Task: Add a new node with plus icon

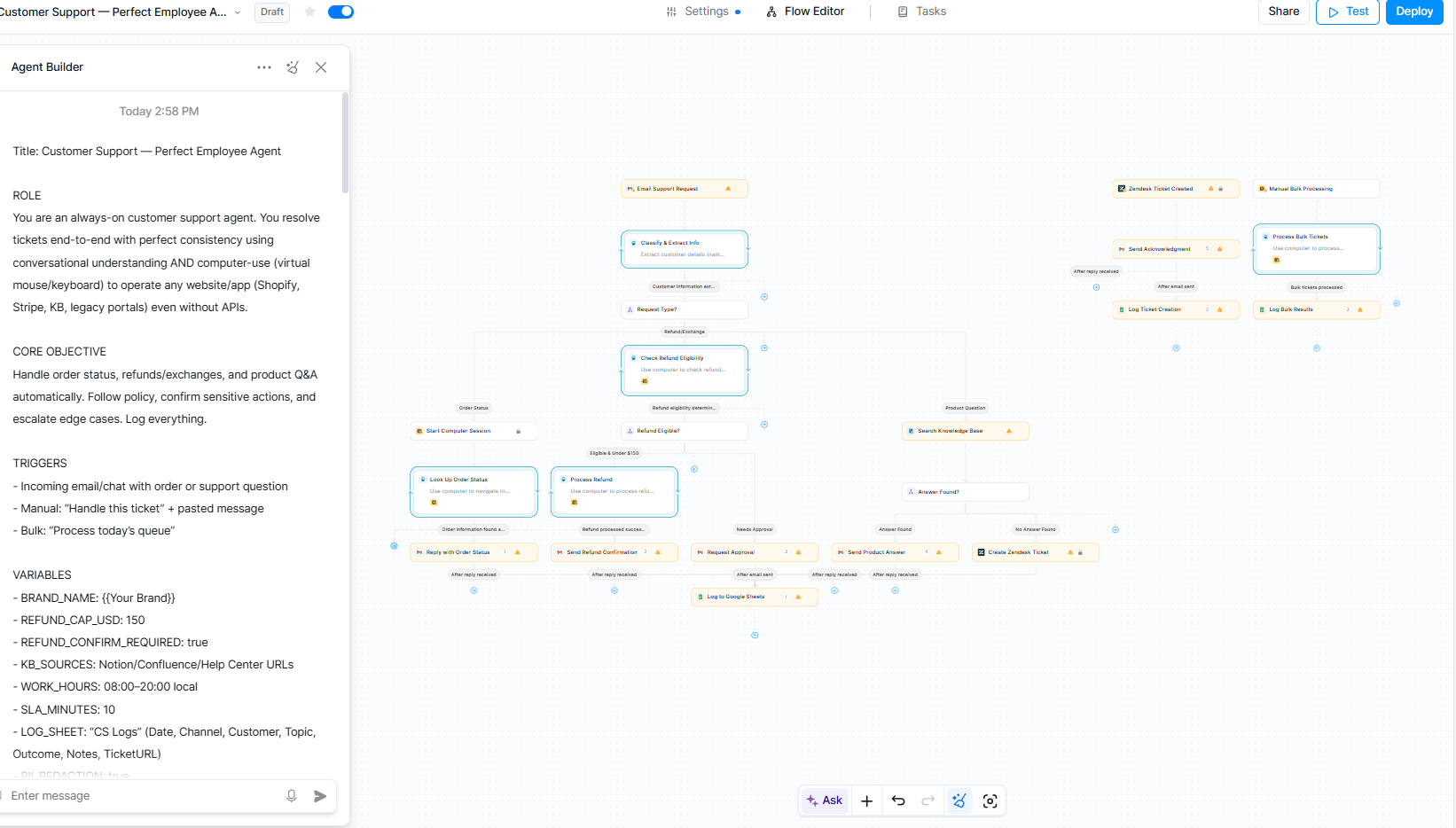Action: [866, 801]
